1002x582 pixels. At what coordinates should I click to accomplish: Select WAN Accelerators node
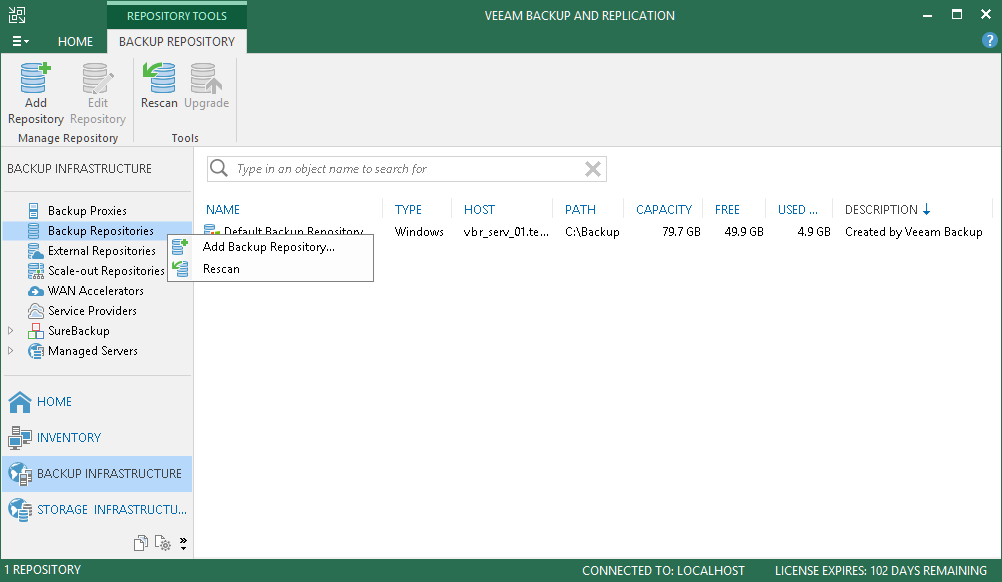[95, 291]
